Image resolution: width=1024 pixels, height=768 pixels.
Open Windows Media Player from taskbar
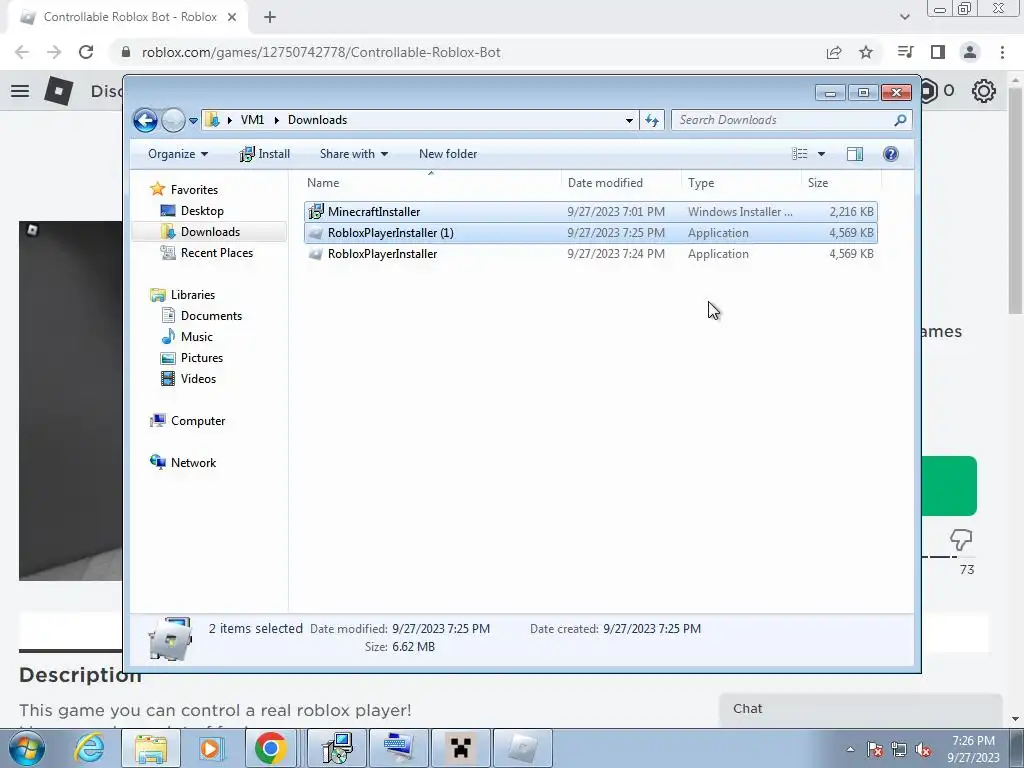tap(210, 748)
